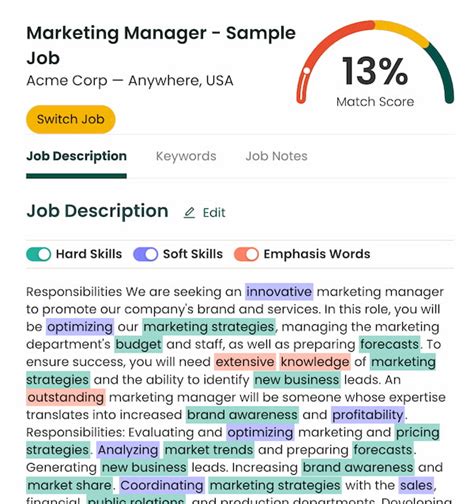
Task: Click the 13% Match Score gauge
Action: (375, 63)
